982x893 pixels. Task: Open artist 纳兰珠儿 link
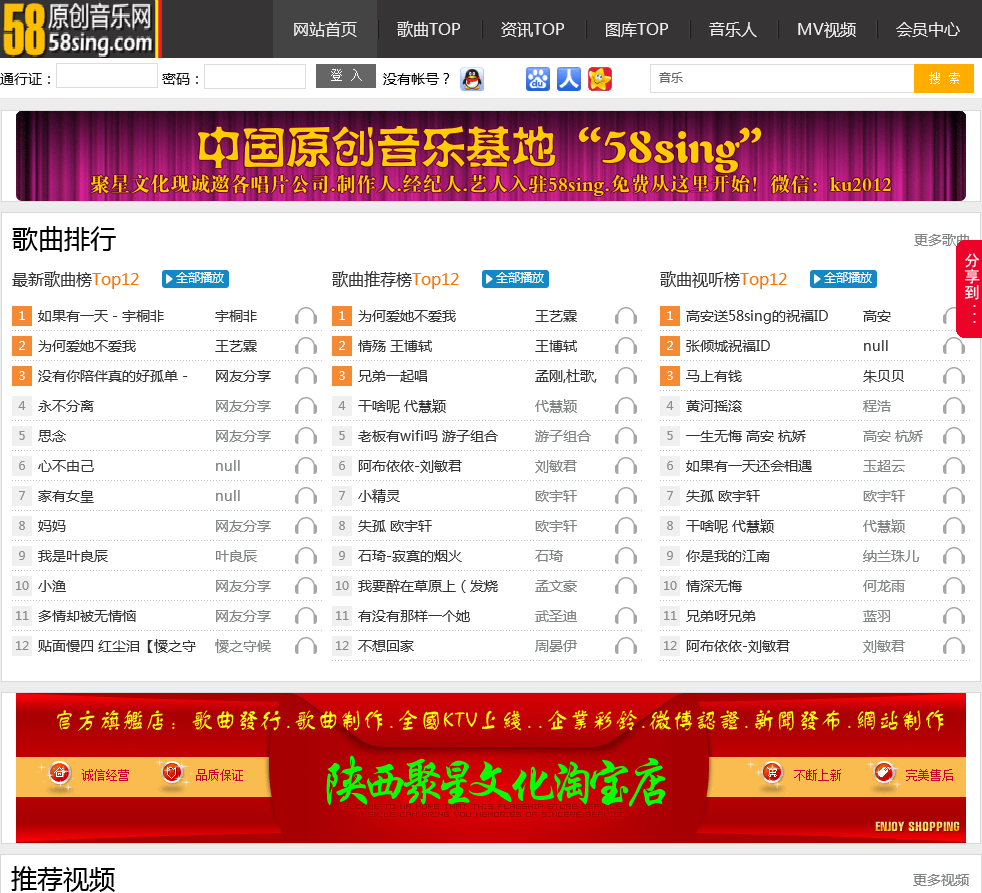tap(891, 556)
